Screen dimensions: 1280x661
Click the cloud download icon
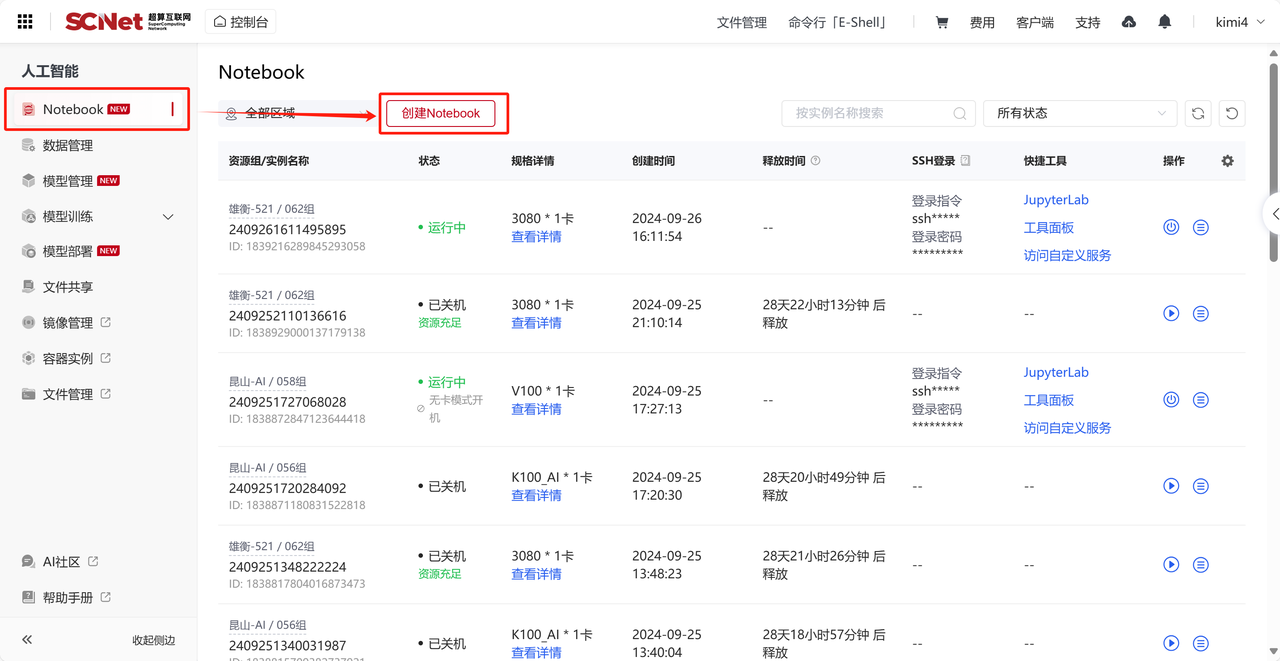pos(1129,22)
